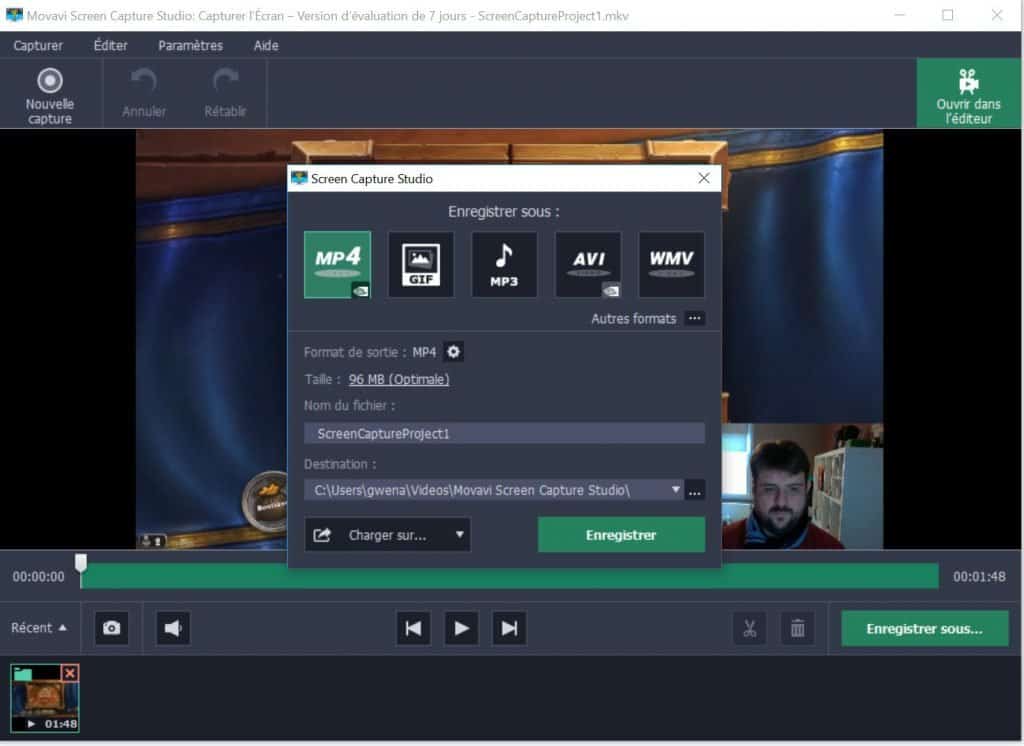Open the Paramètres menu
Image resolution: width=1024 pixels, height=746 pixels.
point(190,45)
